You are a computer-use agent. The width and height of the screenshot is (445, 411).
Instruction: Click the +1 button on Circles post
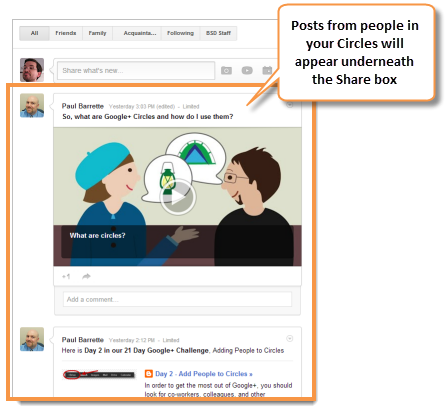pyautogui.click(x=66, y=276)
